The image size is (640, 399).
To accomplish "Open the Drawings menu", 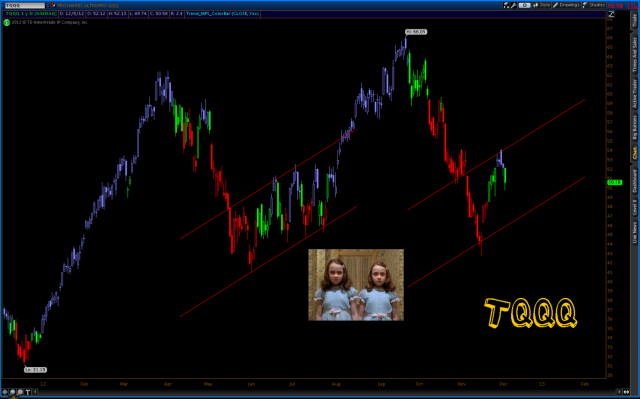I will 566,5.
